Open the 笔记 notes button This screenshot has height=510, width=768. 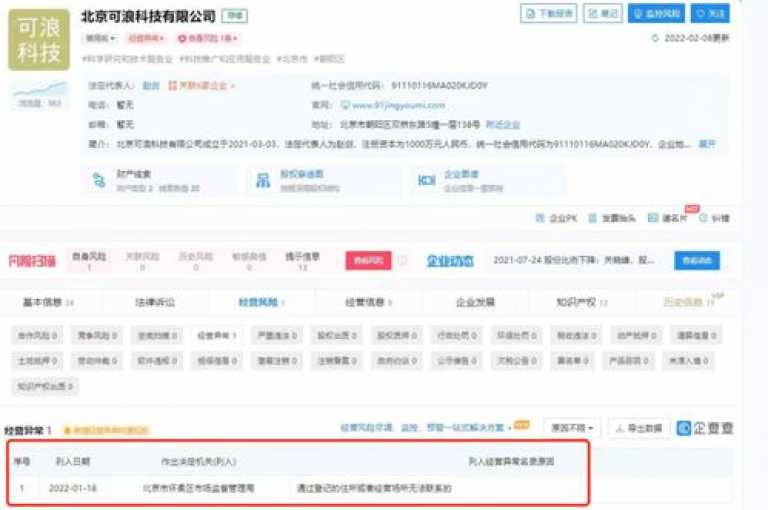coord(602,13)
